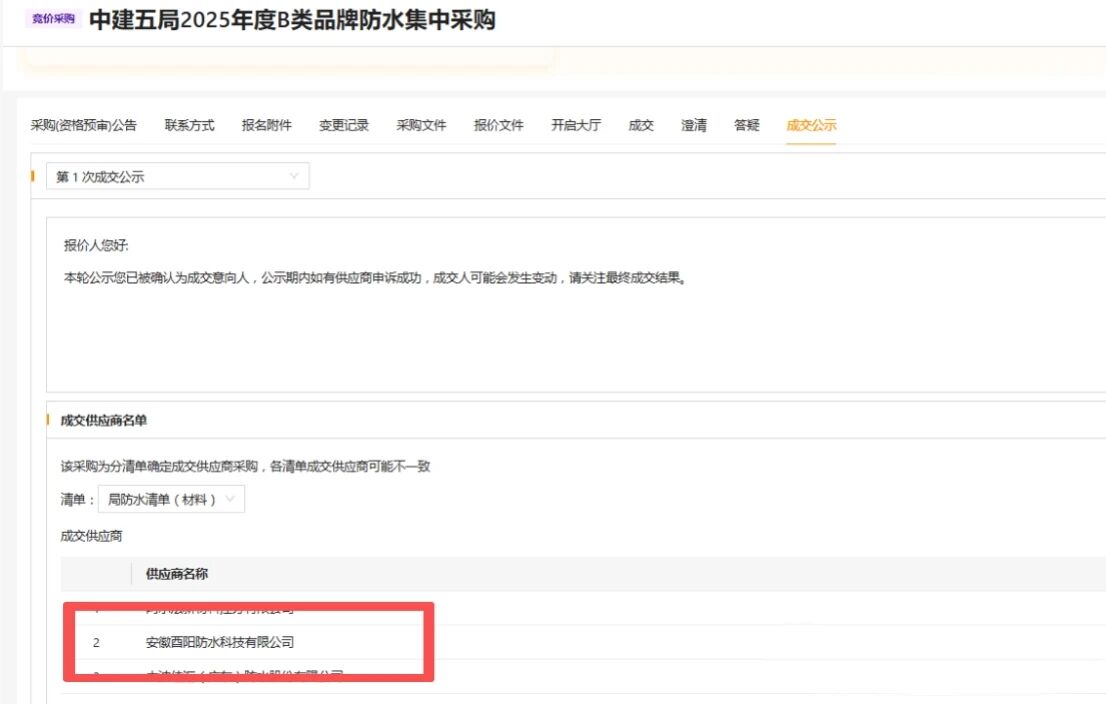
Task: Click the active 成交公示 tab
Action: pyautogui.click(x=811, y=125)
